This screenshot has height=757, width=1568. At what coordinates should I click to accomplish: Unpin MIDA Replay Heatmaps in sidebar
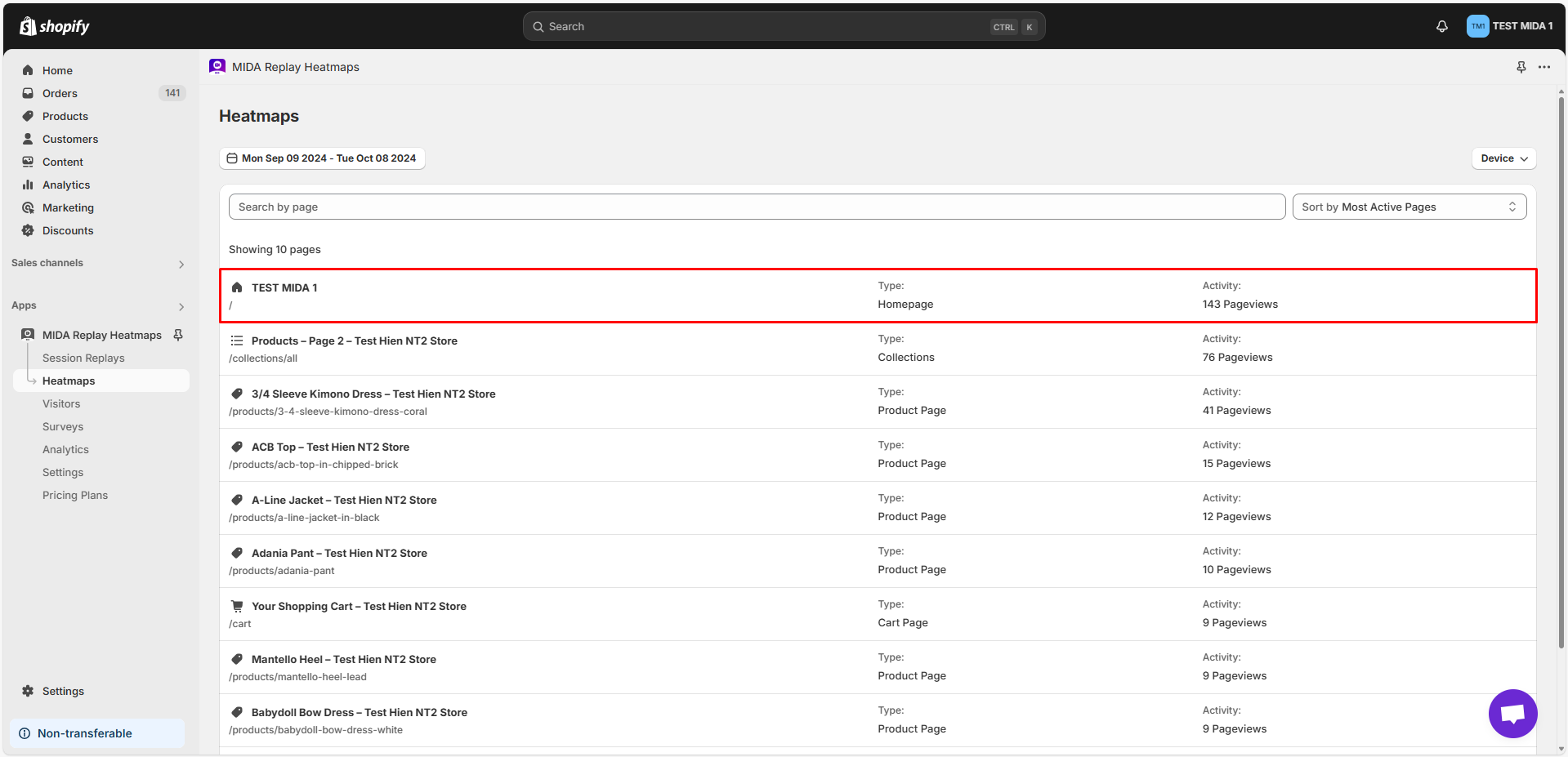point(178,335)
